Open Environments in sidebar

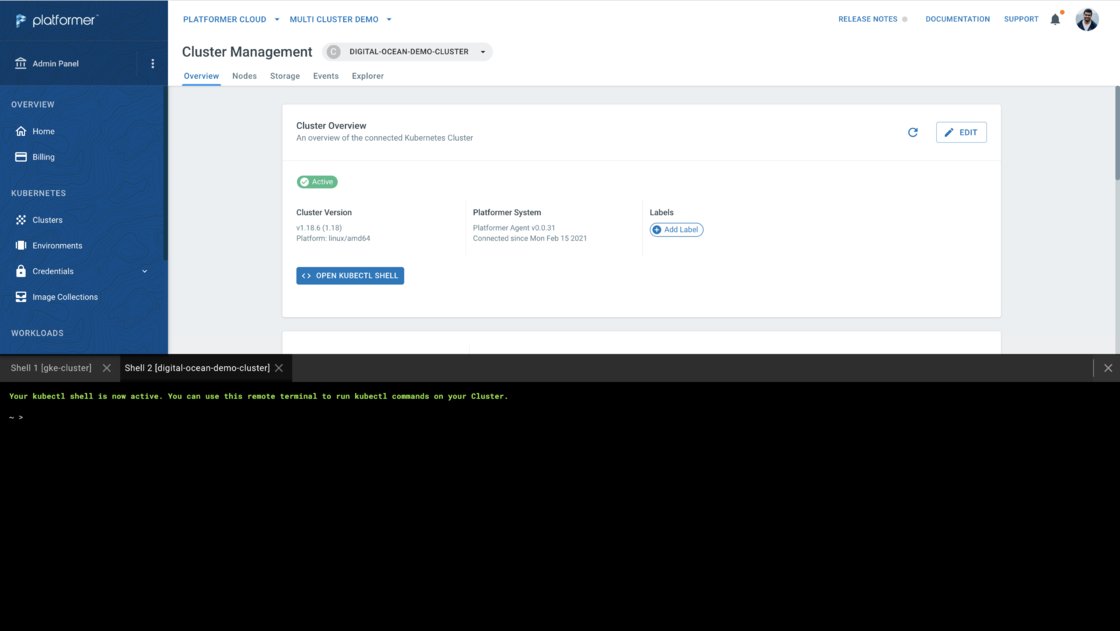click(57, 246)
